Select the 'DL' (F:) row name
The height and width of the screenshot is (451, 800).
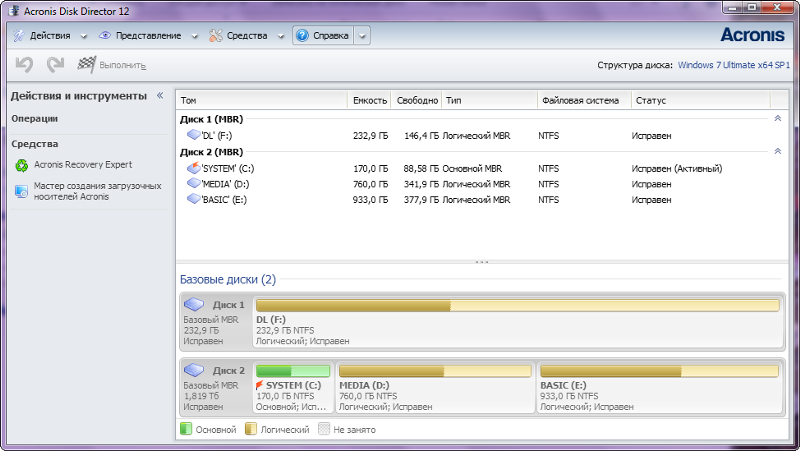coord(217,136)
